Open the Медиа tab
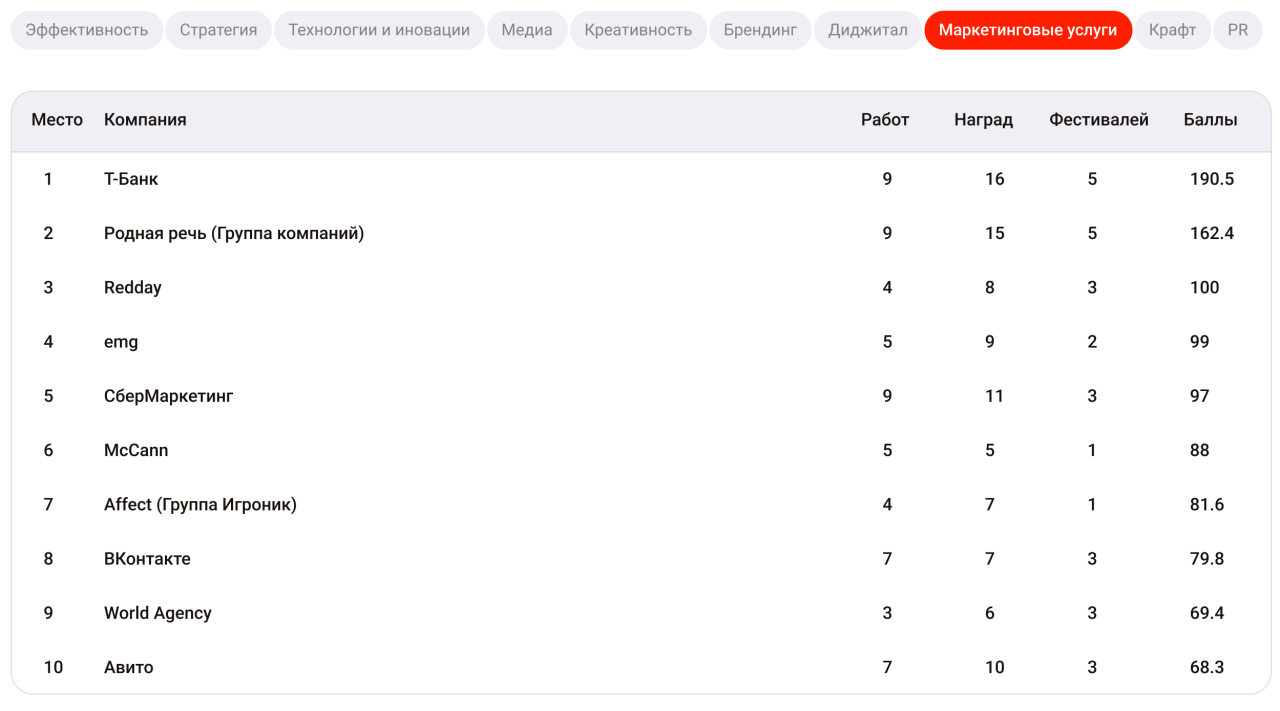The image size is (1280, 711). 527,30
